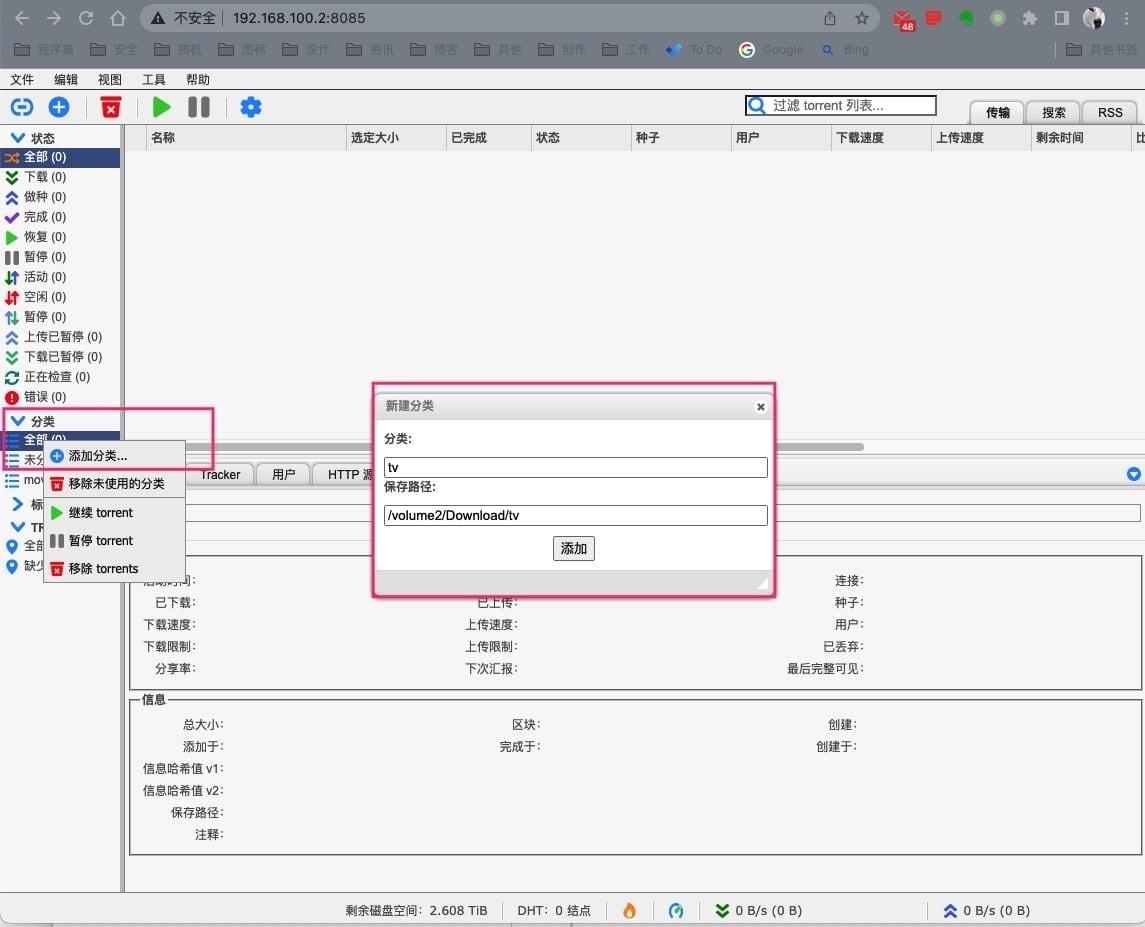Screen dimensions: 1145x927
Task: Toggle alternative speed limits in status bar
Action: 676,910
